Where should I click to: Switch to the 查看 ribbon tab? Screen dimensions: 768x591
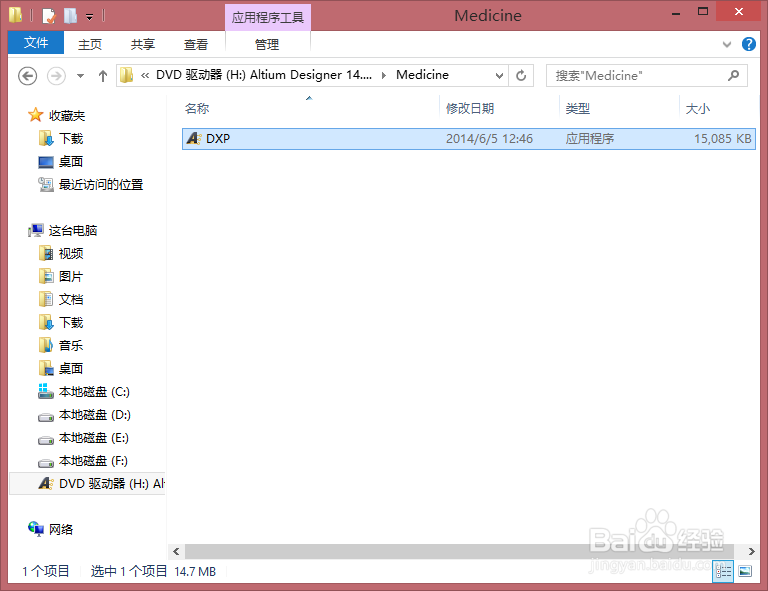pos(195,45)
